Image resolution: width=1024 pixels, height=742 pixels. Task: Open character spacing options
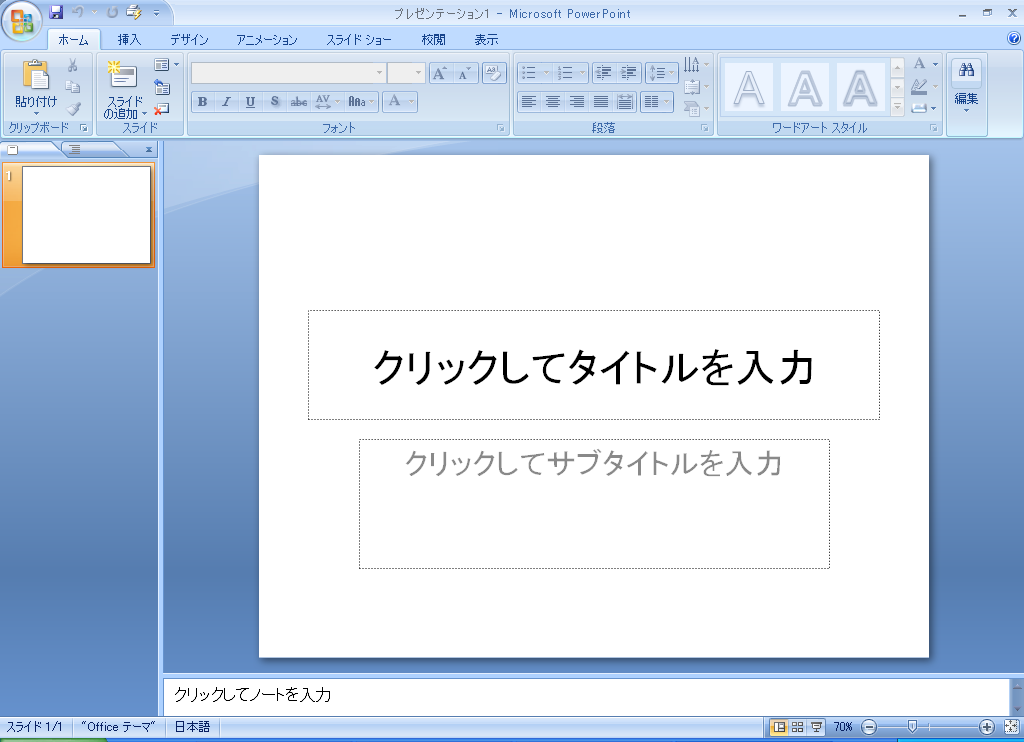(327, 102)
